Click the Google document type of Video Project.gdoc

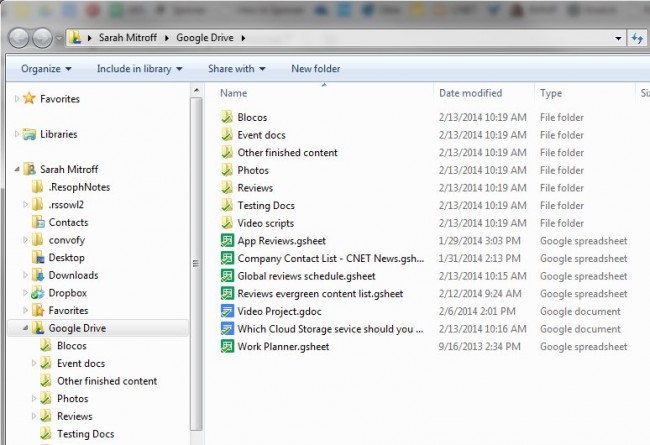click(x=580, y=311)
